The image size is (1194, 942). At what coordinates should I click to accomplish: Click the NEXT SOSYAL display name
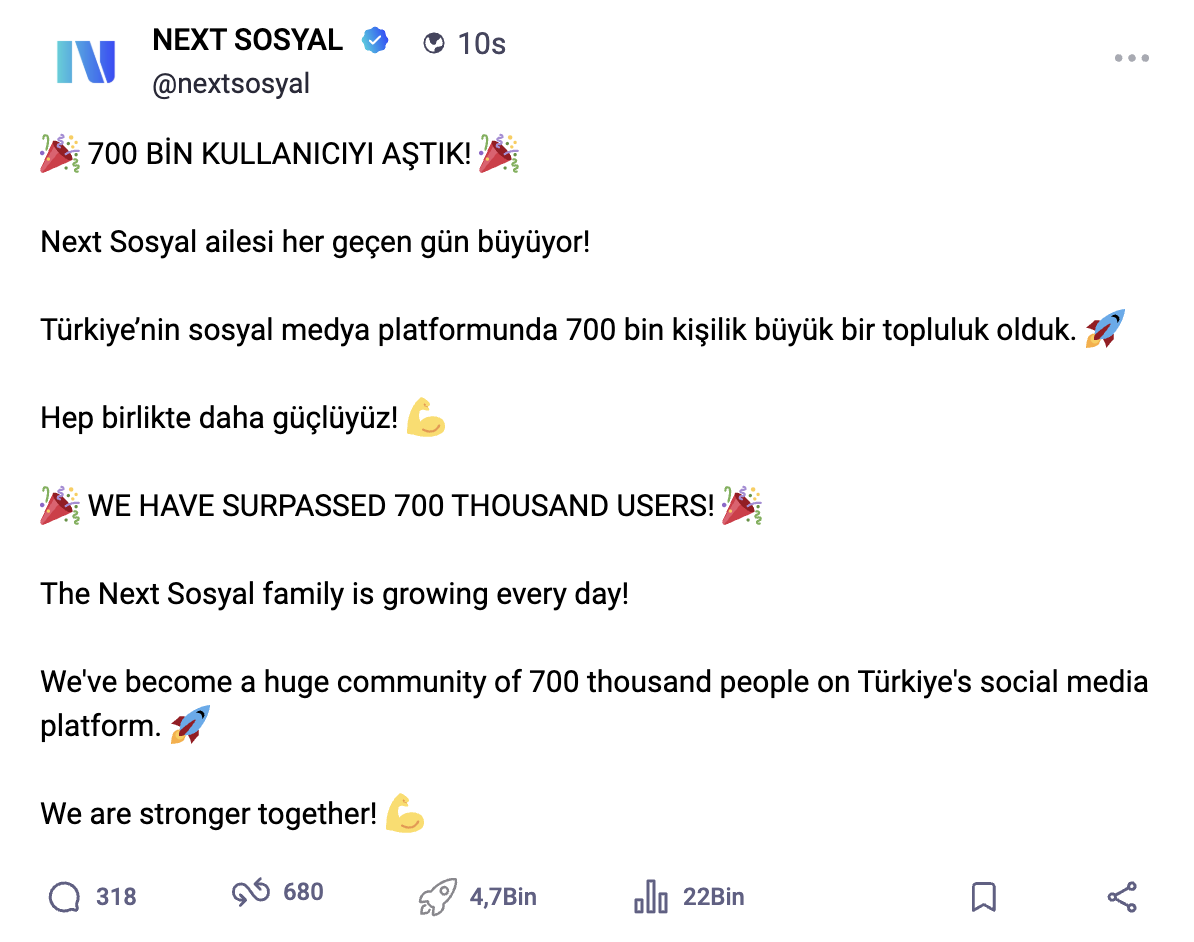tap(247, 41)
